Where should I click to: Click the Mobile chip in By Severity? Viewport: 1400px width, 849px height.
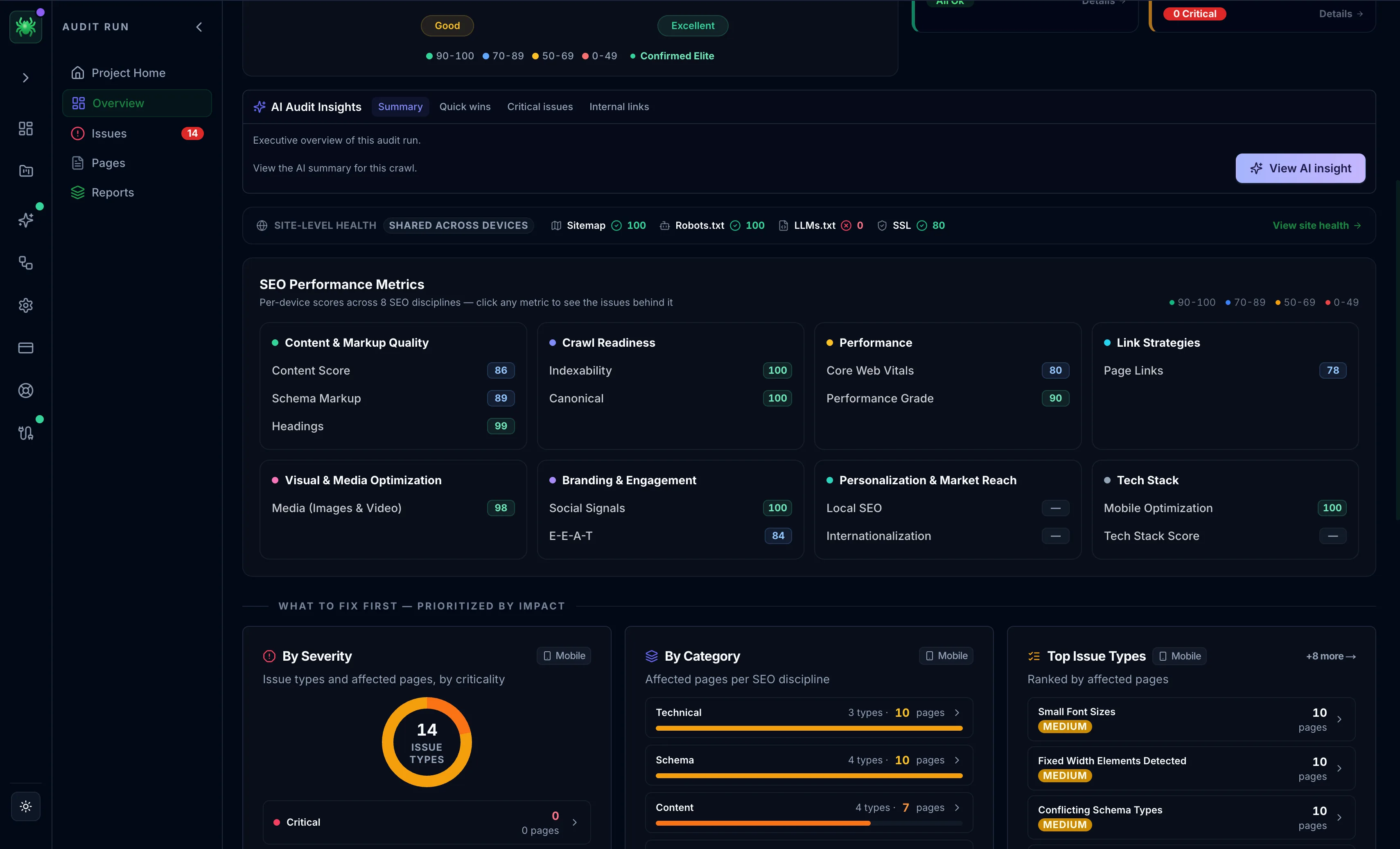(564, 656)
